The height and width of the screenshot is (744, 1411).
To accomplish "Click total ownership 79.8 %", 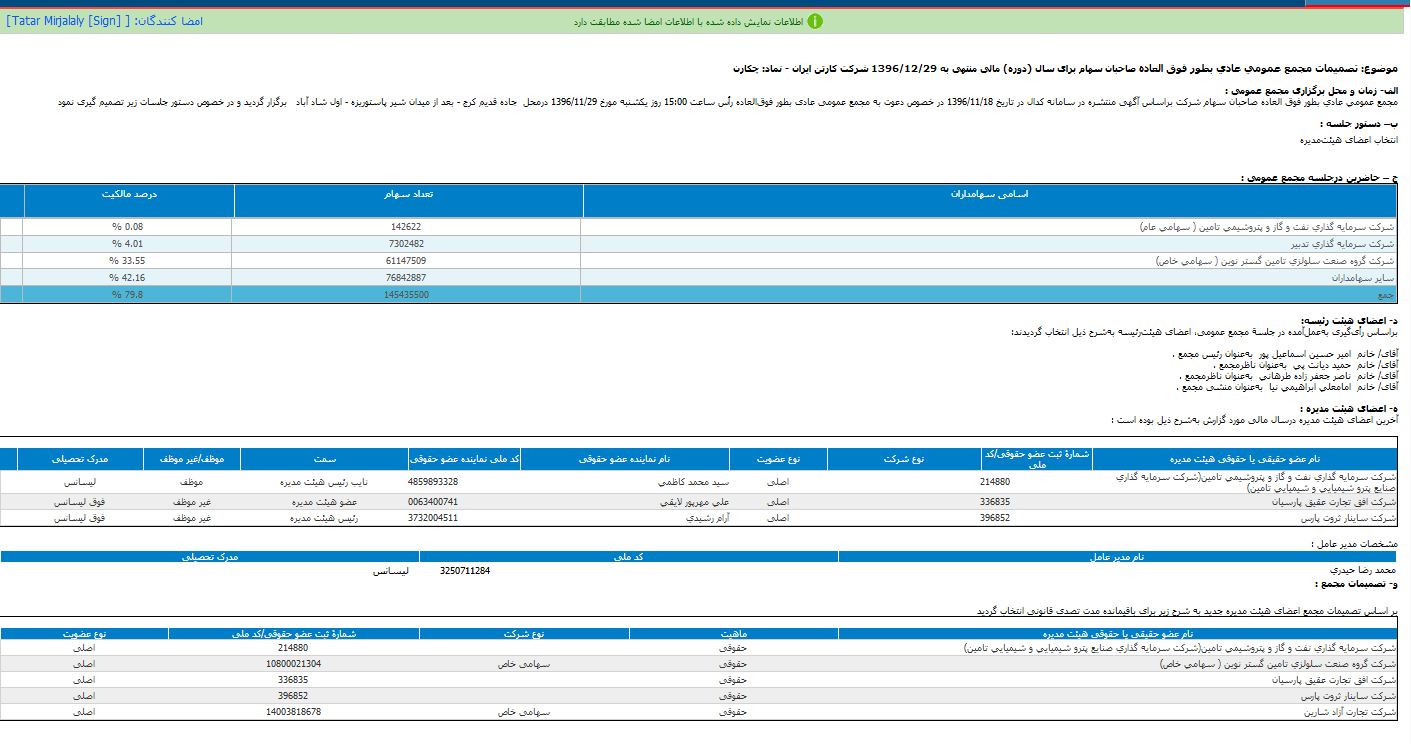I will tap(128, 295).
